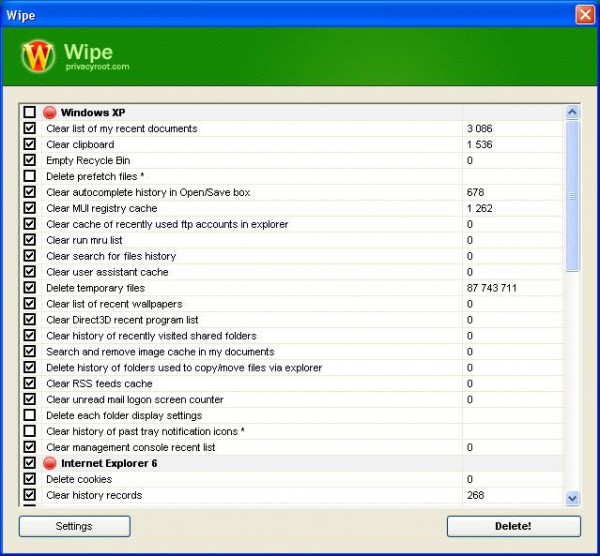
Task: Click the text Clear list of my recent documents
Action: coord(122,129)
